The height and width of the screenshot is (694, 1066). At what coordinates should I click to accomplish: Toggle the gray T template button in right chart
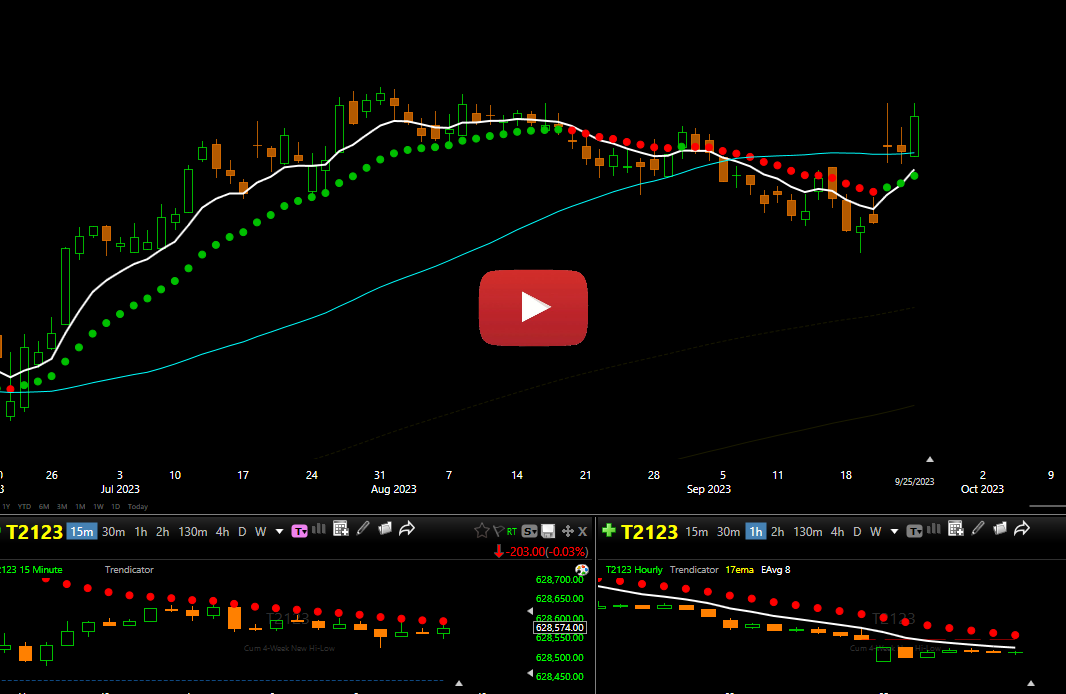[x=914, y=532]
